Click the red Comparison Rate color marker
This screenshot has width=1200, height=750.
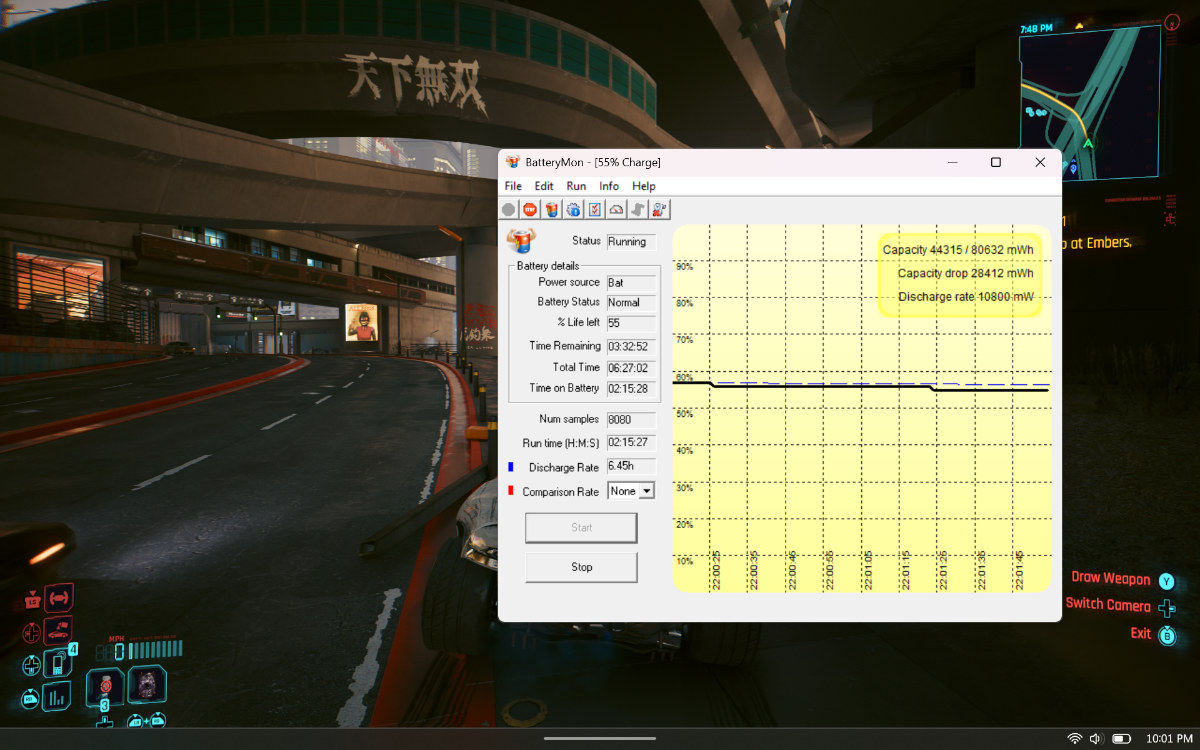click(511, 491)
